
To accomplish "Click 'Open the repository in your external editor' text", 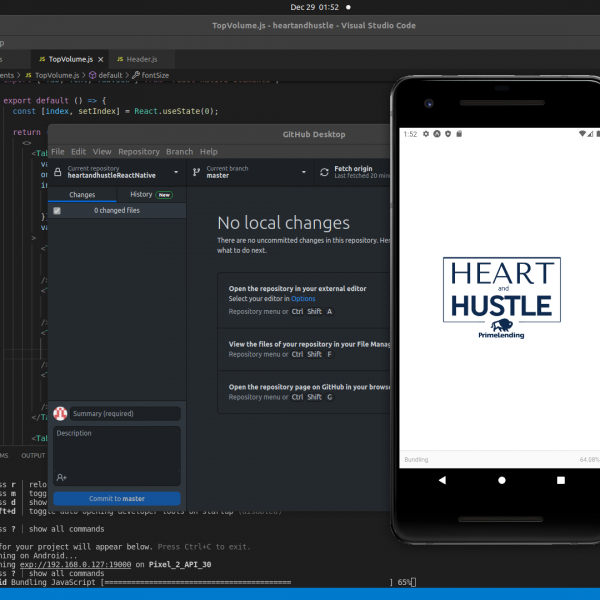I will 297,288.
